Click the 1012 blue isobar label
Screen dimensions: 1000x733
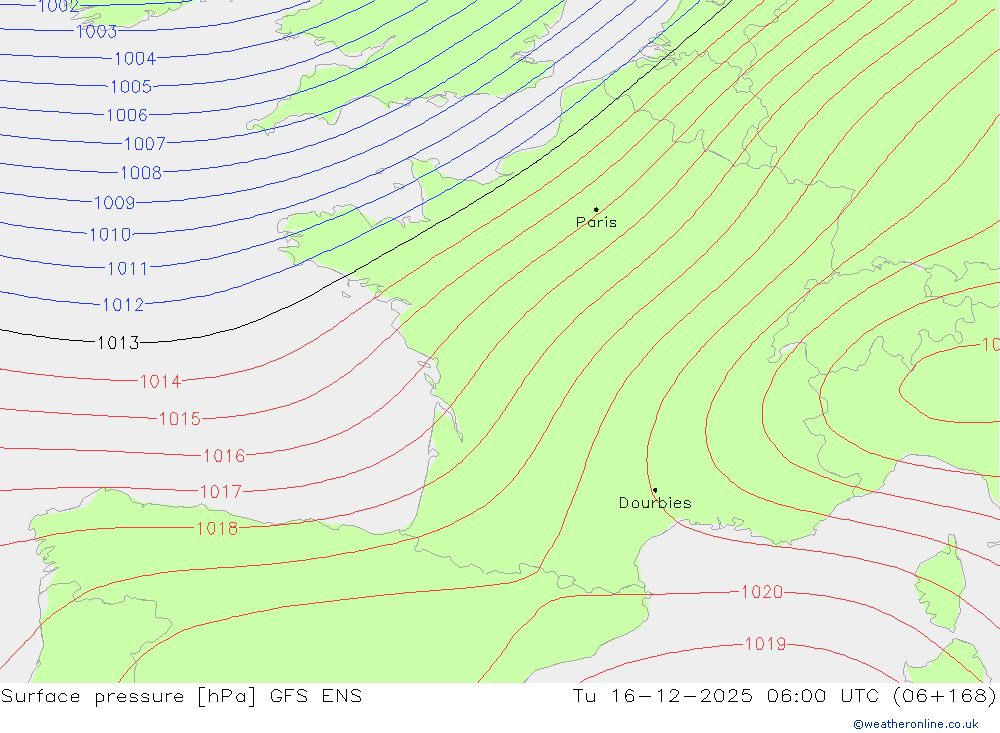[123, 305]
